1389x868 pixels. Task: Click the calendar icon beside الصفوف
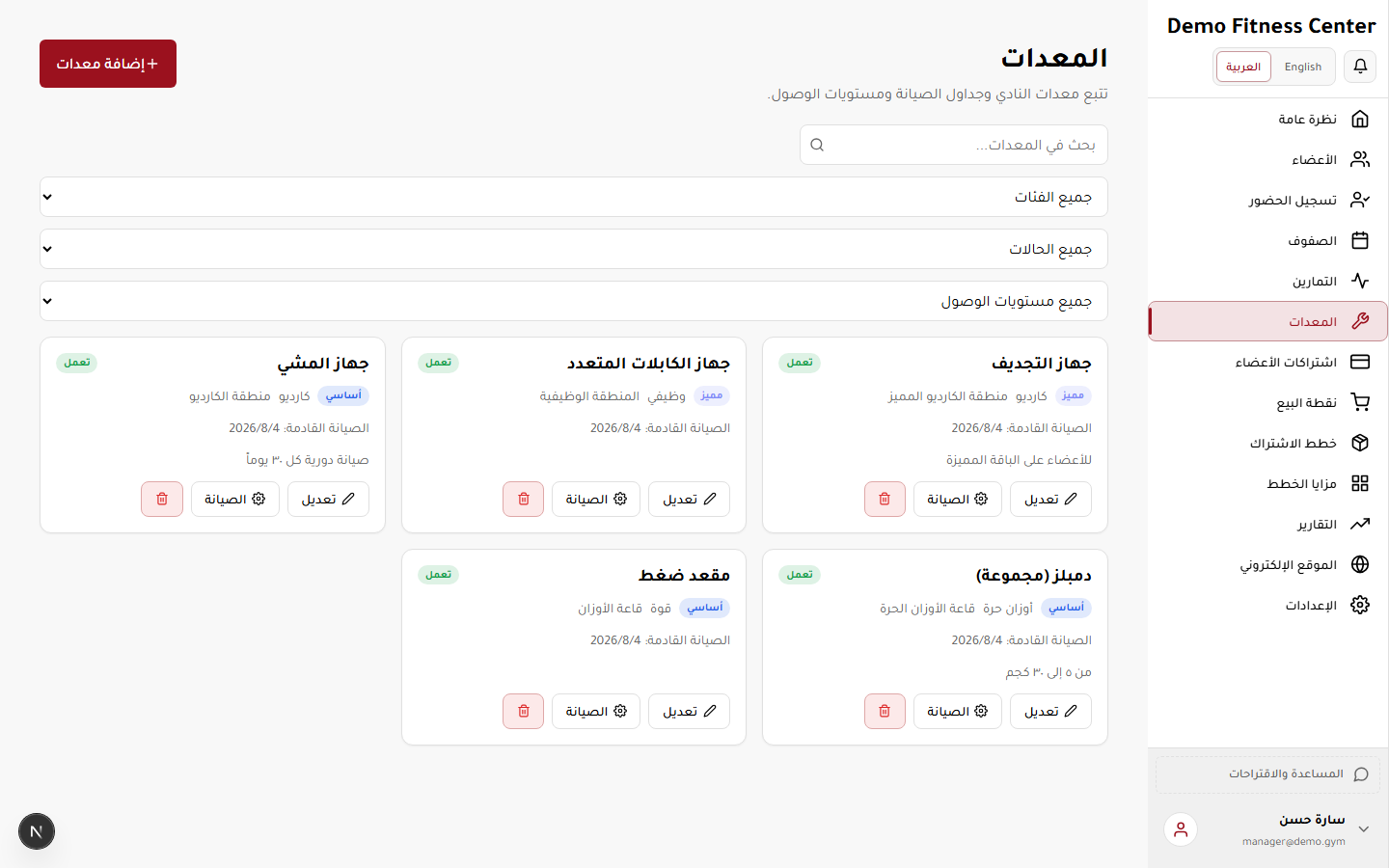coord(1360,240)
